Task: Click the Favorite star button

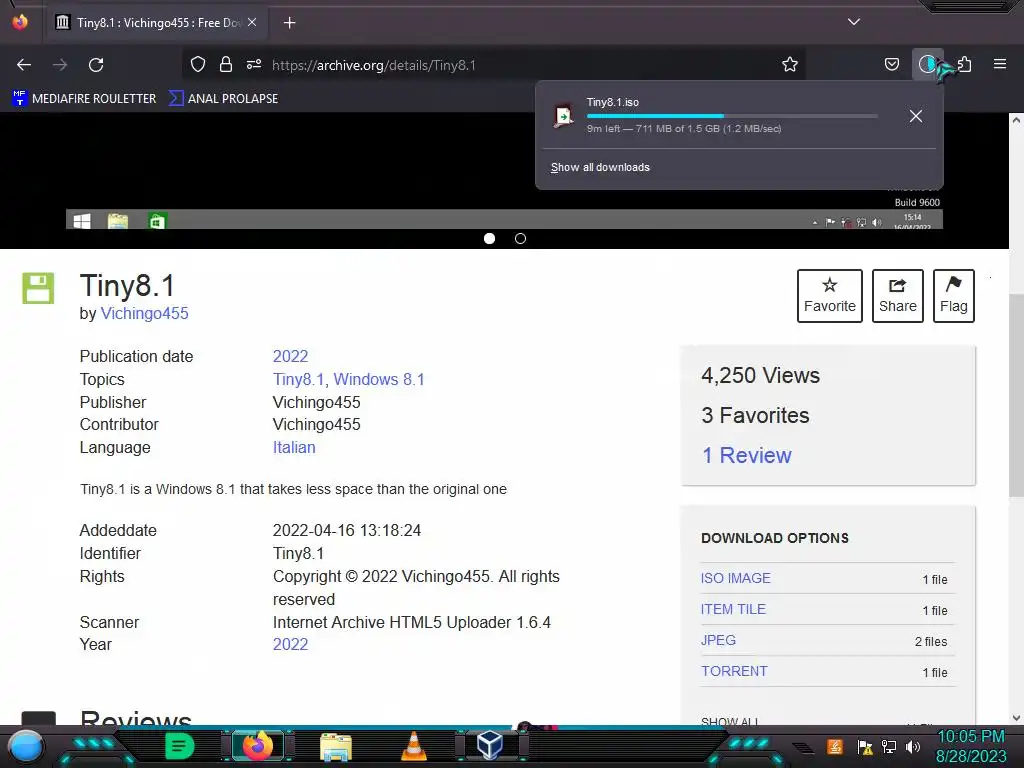Action: [829, 296]
